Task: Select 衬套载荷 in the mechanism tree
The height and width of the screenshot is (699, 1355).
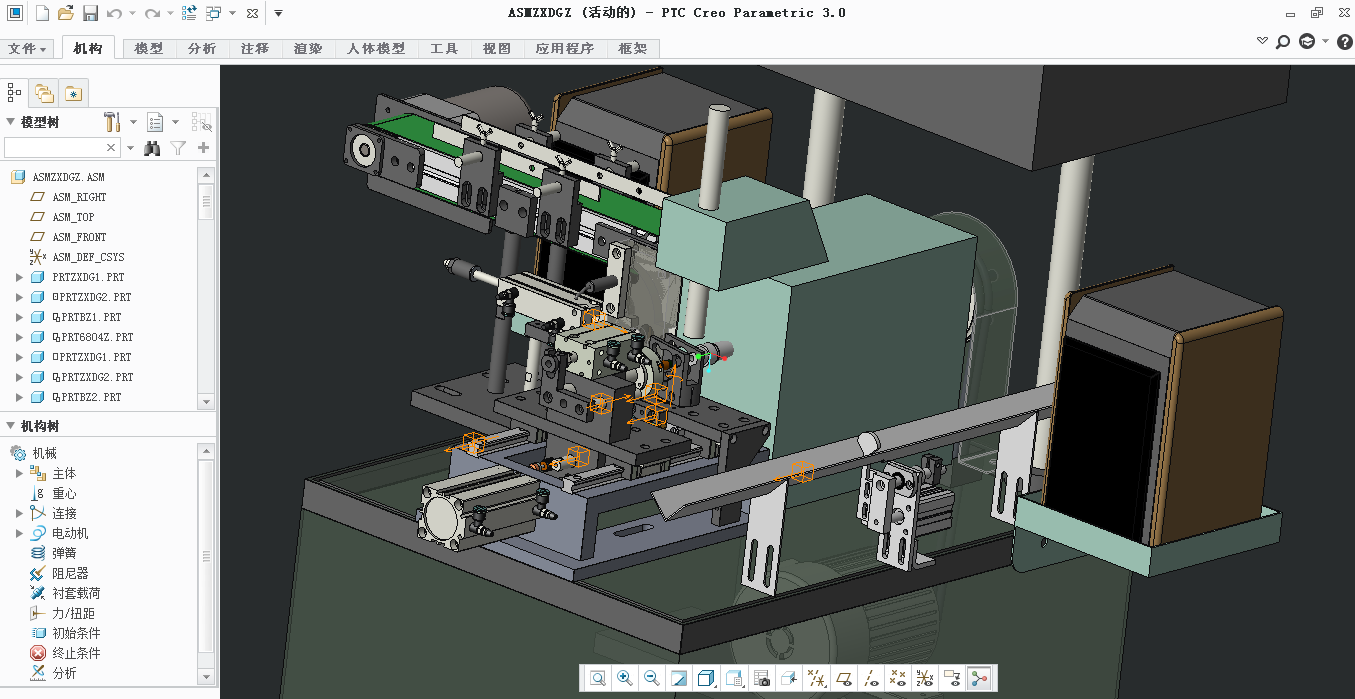Action: click(x=76, y=593)
